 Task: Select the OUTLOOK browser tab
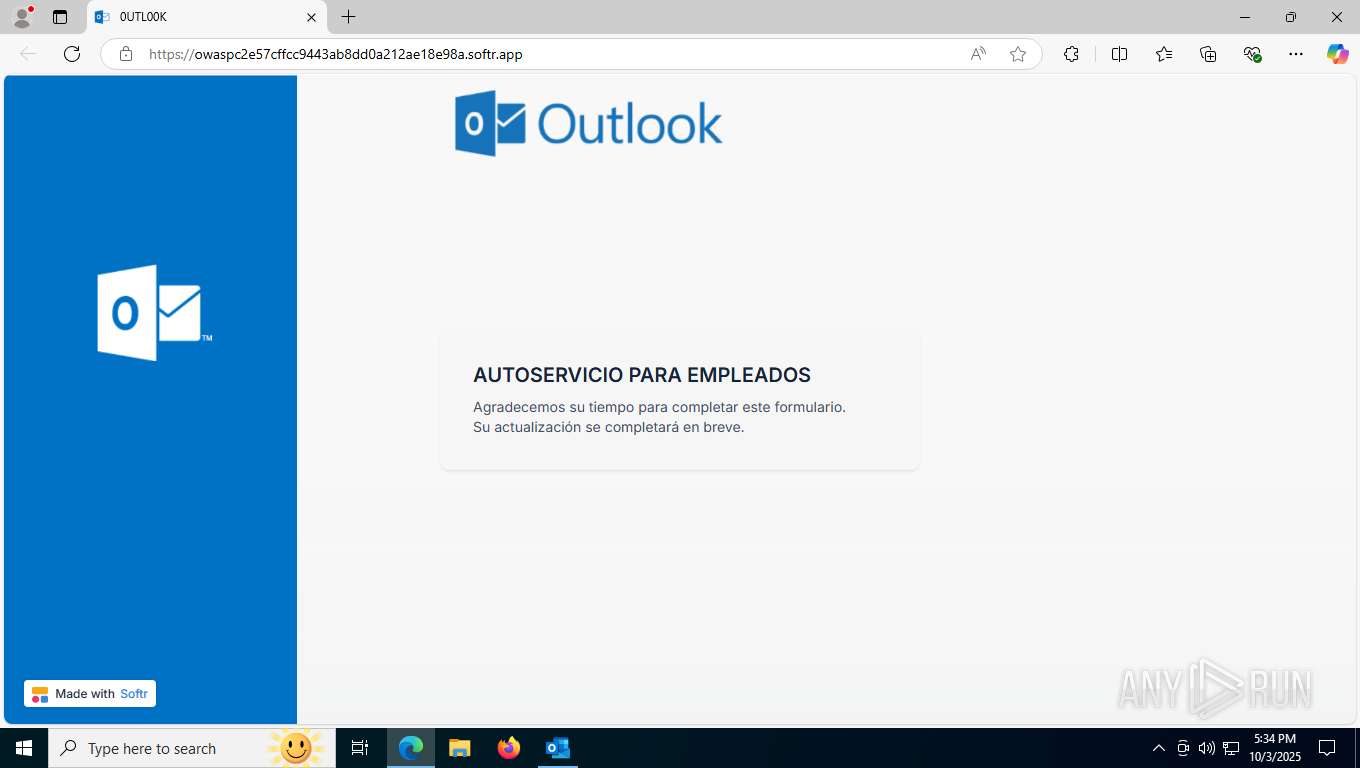[207, 17]
